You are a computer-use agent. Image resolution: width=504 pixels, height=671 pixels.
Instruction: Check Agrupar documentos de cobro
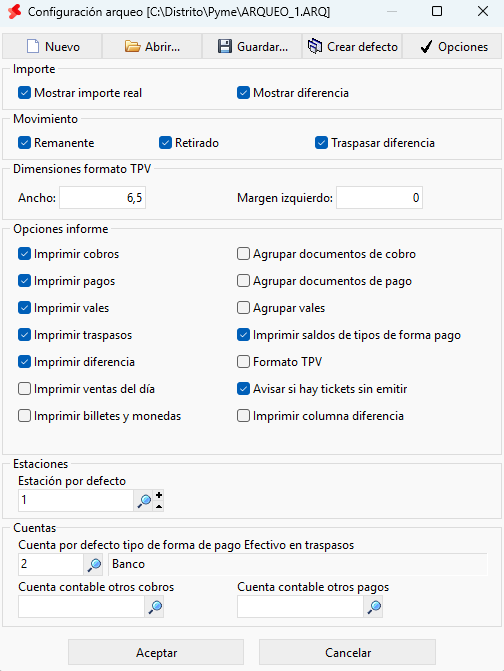243,254
